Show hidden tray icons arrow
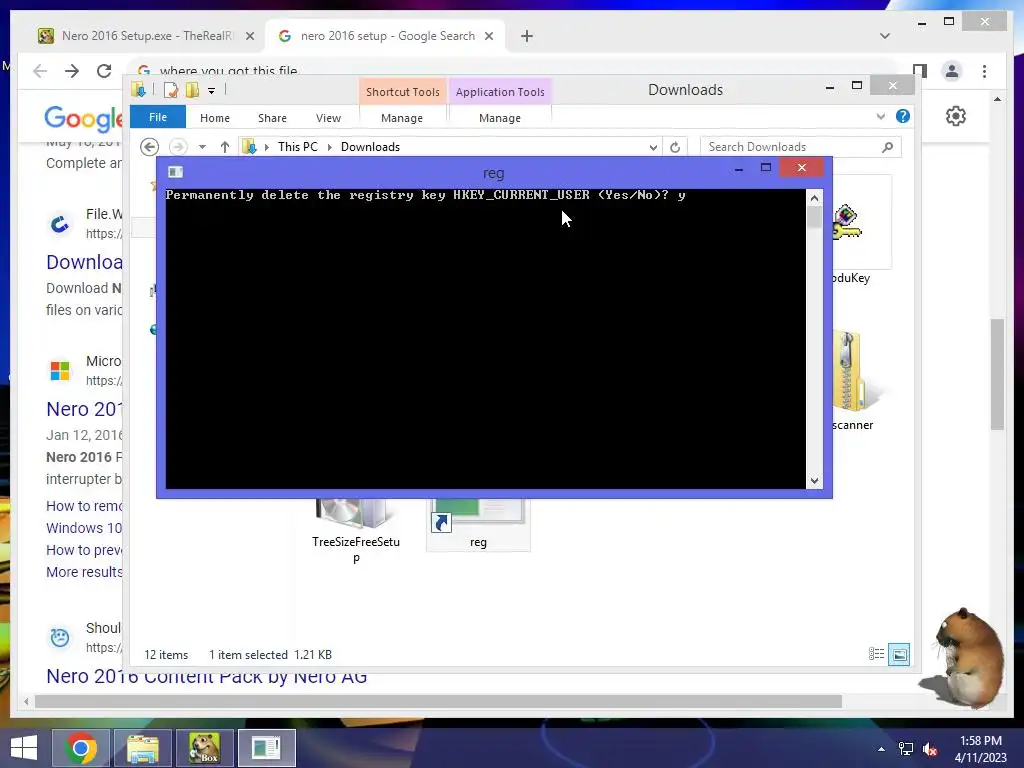Screen dimensions: 1024x768 pyautogui.click(x=881, y=749)
